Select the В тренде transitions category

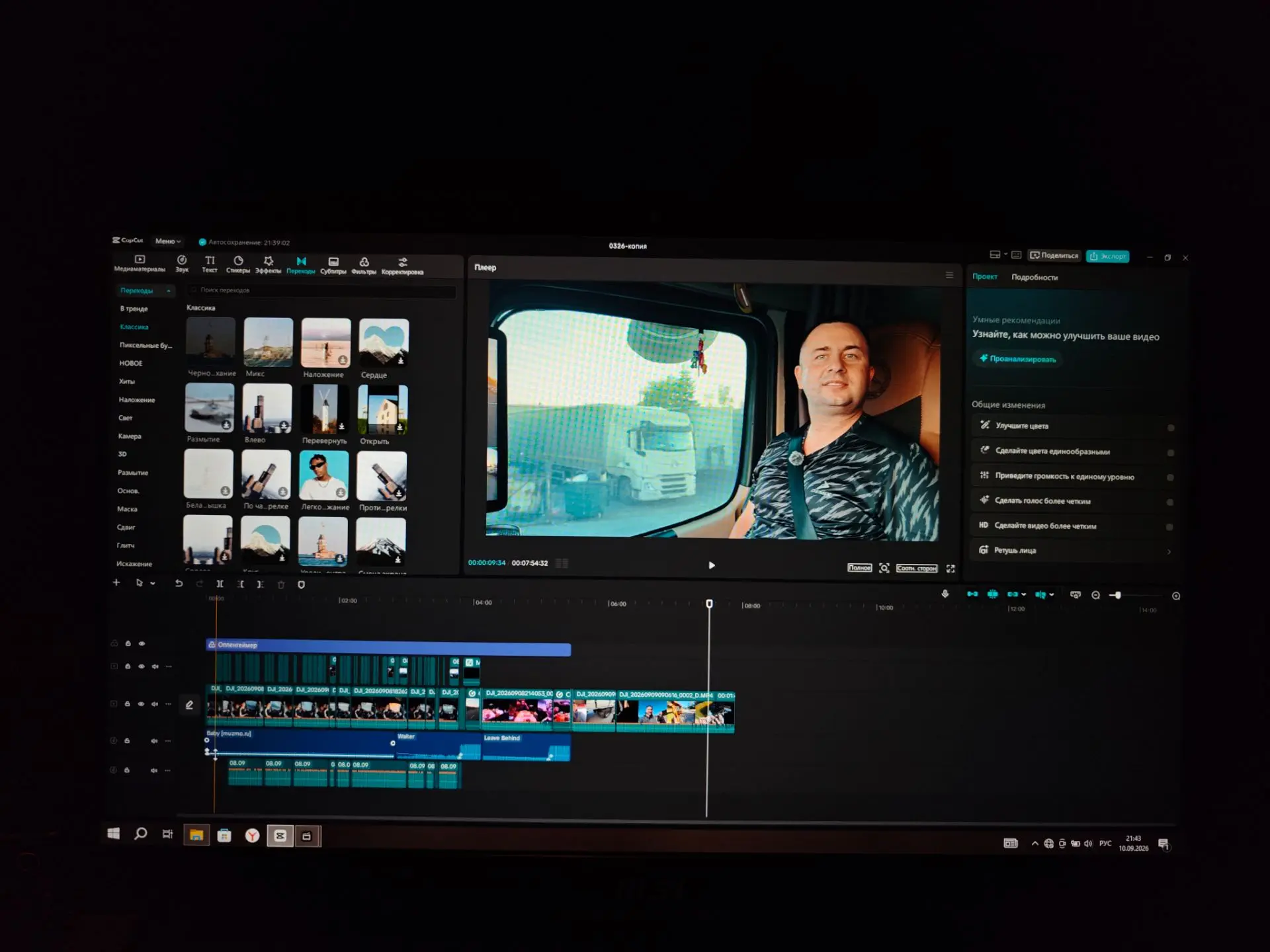[x=134, y=309]
